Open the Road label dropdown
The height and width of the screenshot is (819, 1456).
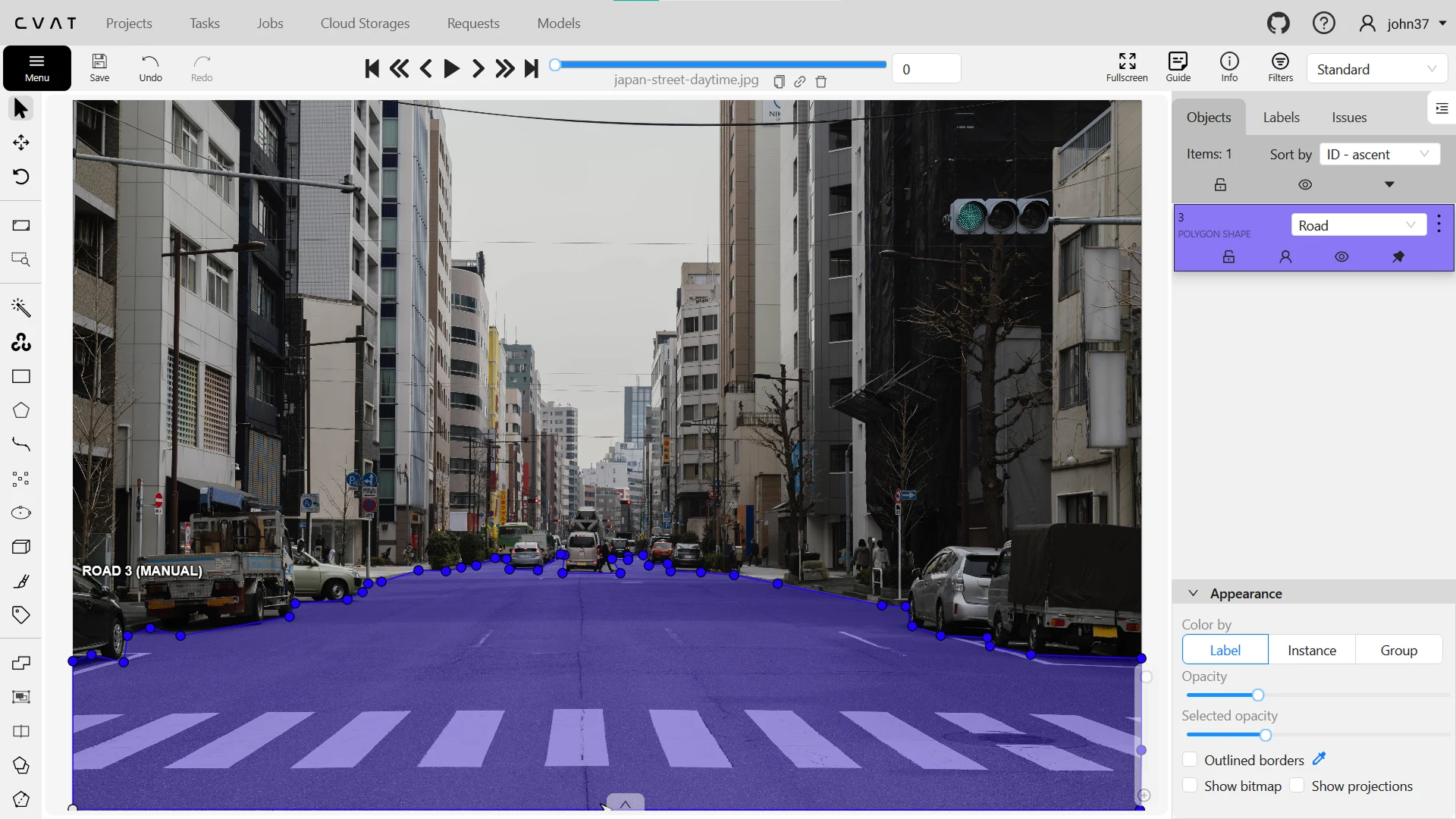[x=1357, y=225]
